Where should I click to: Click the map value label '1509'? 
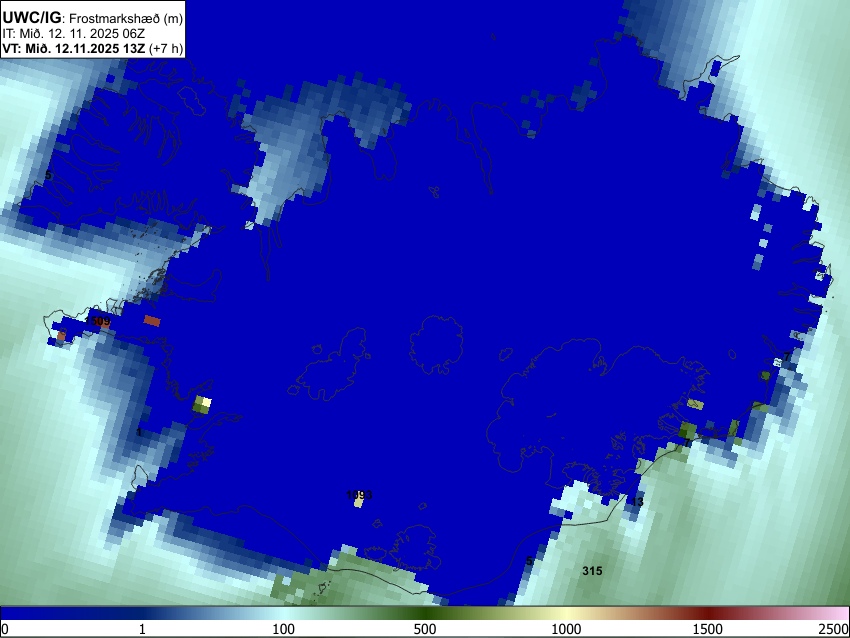click(x=98, y=321)
